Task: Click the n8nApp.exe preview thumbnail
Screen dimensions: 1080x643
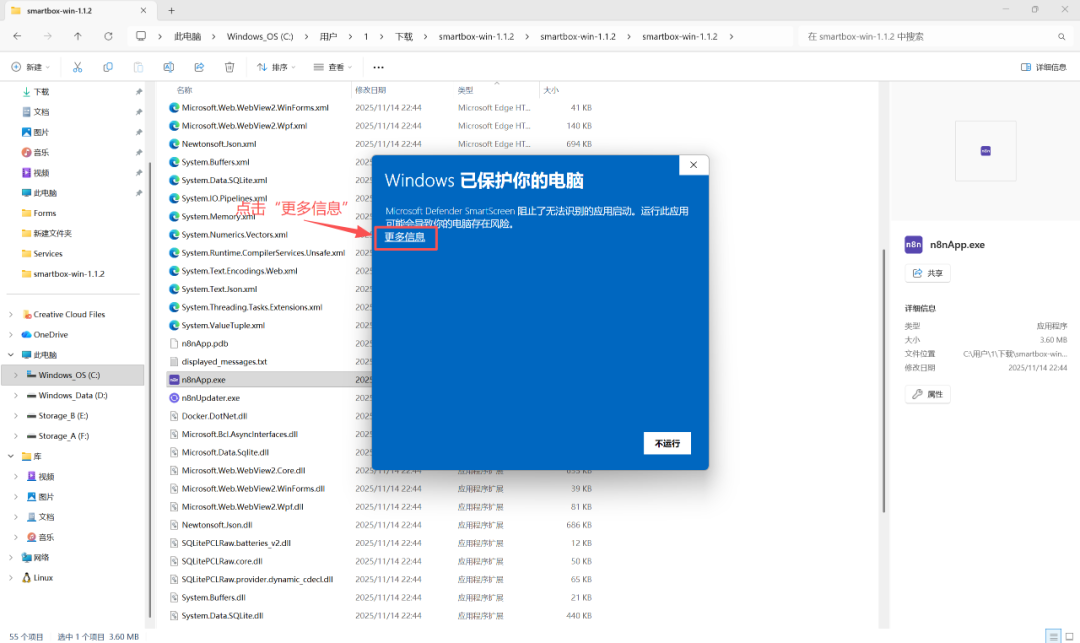Action: 985,151
